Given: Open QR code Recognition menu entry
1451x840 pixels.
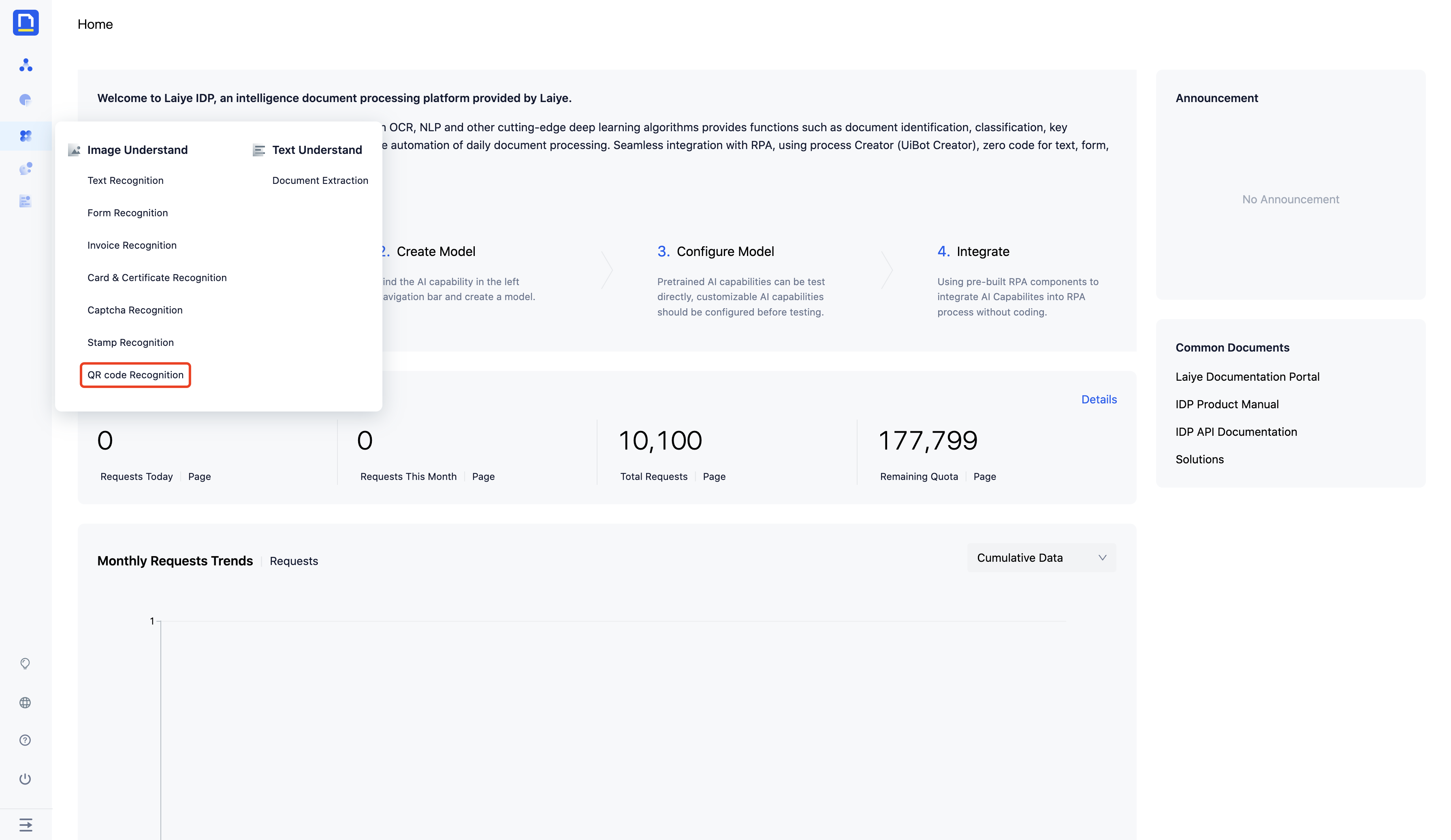Looking at the screenshot, I should pos(135,375).
